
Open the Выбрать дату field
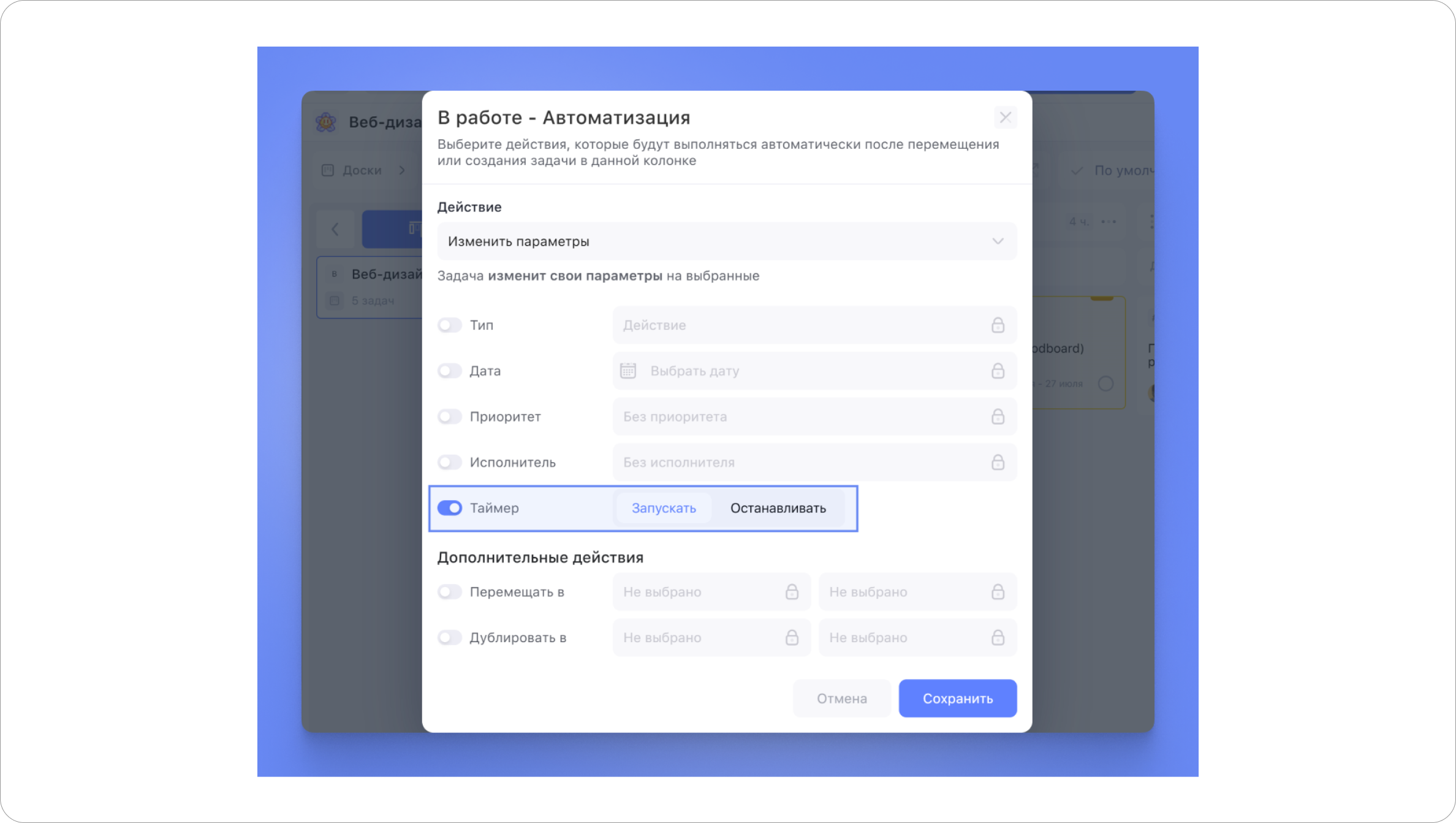pos(814,371)
